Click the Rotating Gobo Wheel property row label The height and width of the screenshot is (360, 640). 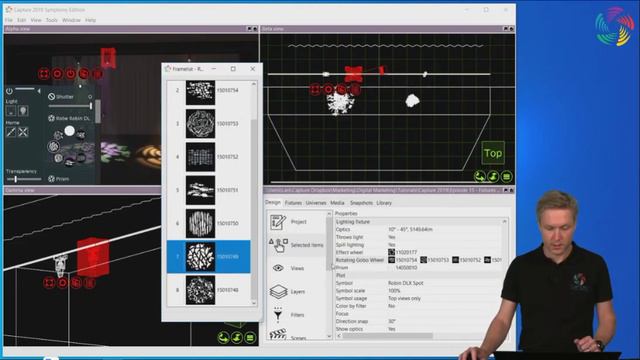point(360,260)
